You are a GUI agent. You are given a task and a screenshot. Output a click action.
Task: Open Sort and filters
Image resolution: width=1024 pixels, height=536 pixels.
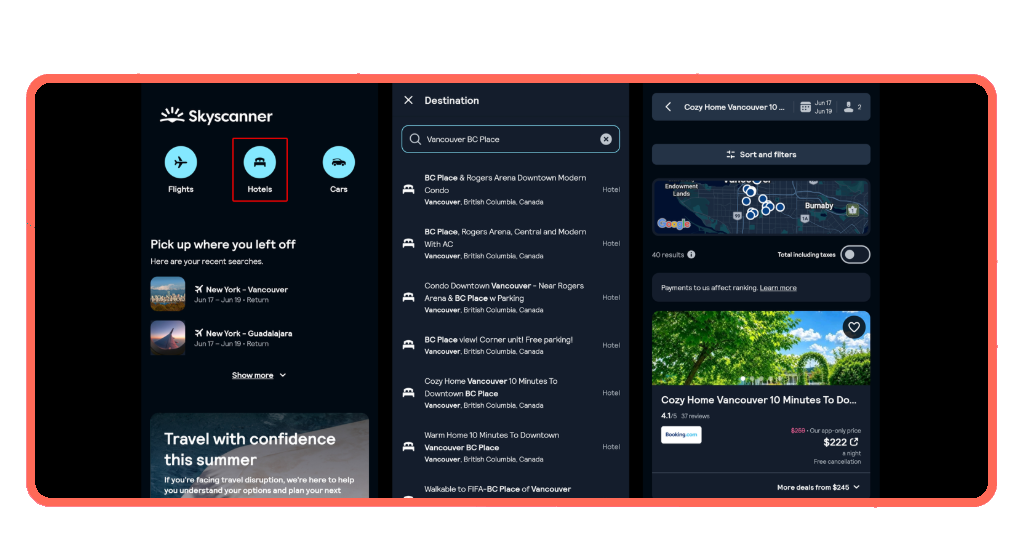click(x=761, y=155)
